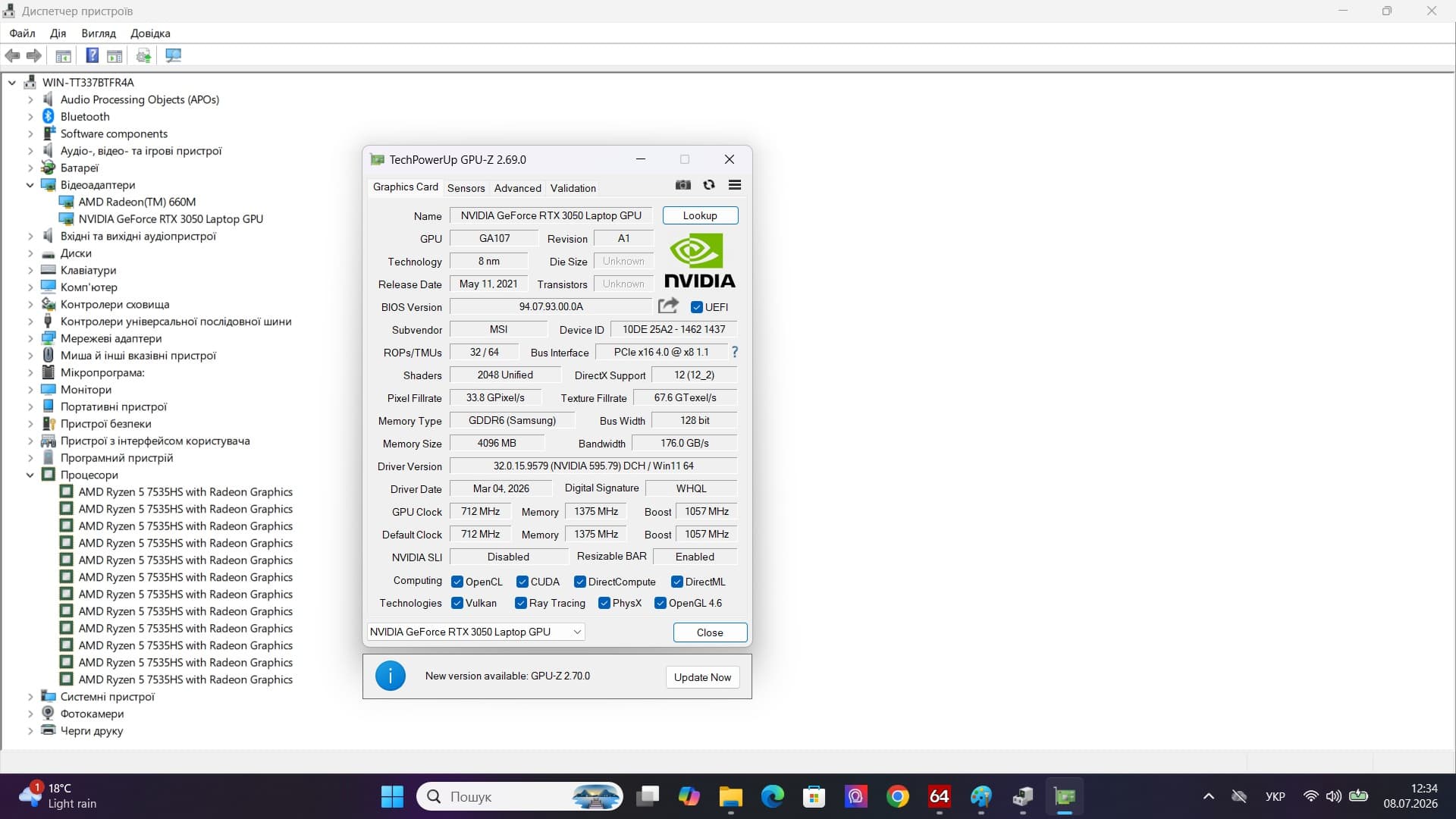Click the action pane toolbar icon
The image size is (1456, 819).
pos(115,55)
